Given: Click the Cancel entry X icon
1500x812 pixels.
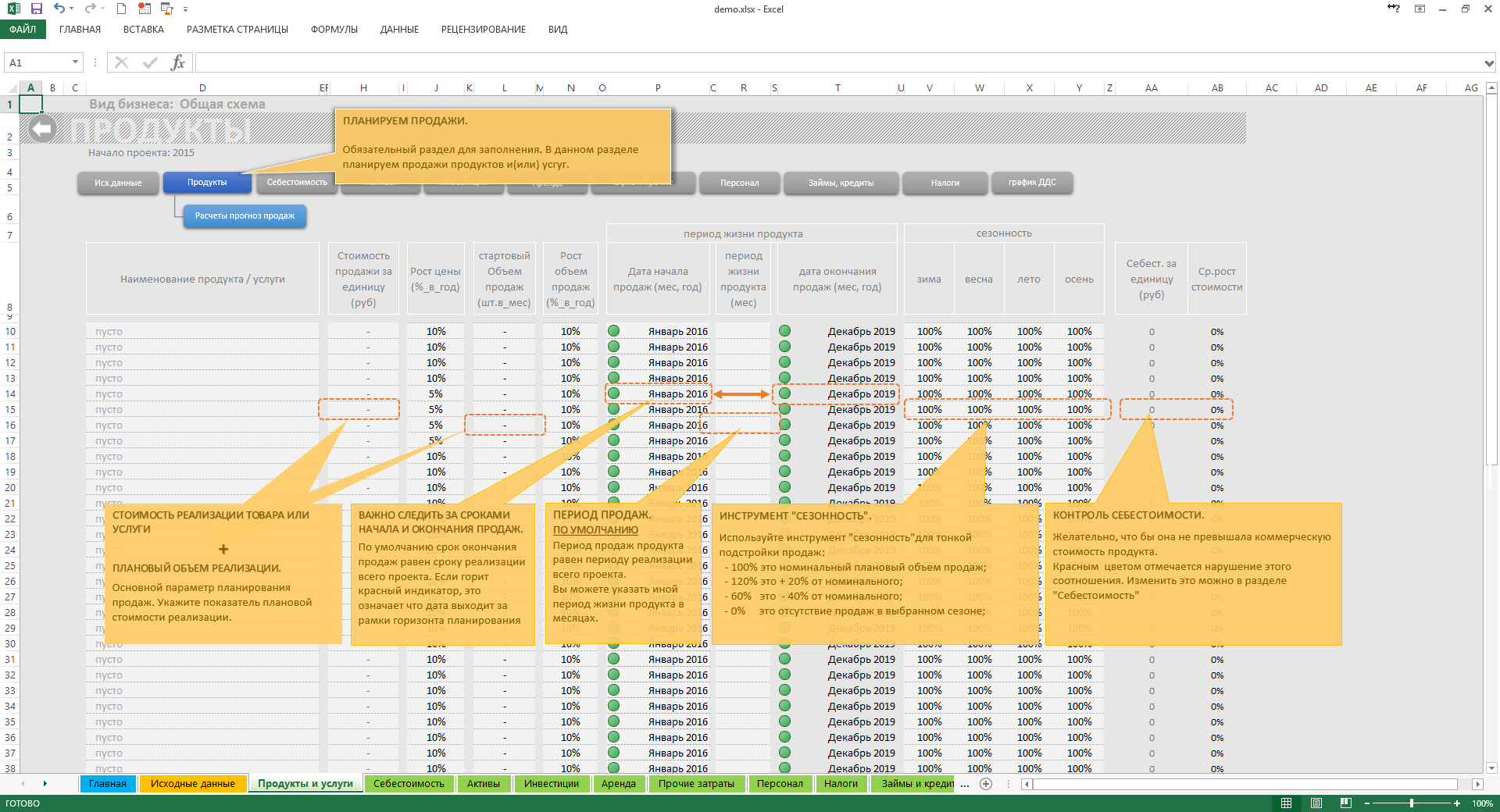Looking at the screenshot, I should [x=121, y=62].
